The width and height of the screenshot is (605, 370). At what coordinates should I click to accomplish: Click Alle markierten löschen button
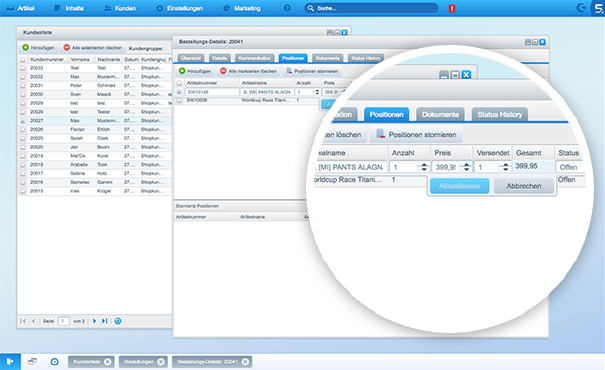click(x=248, y=71)
